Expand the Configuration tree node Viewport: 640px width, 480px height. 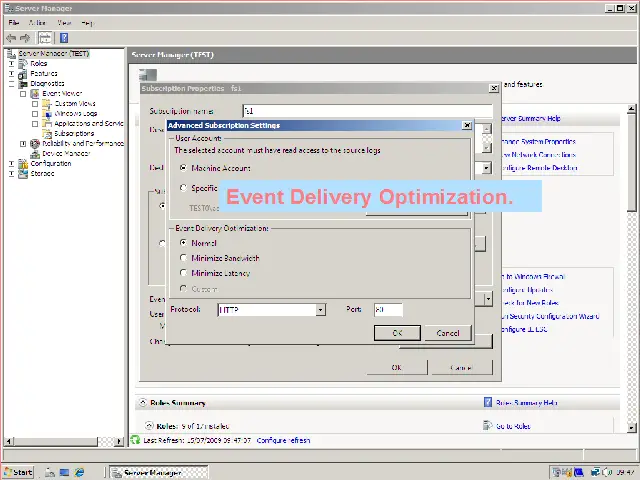pos(12,163)
